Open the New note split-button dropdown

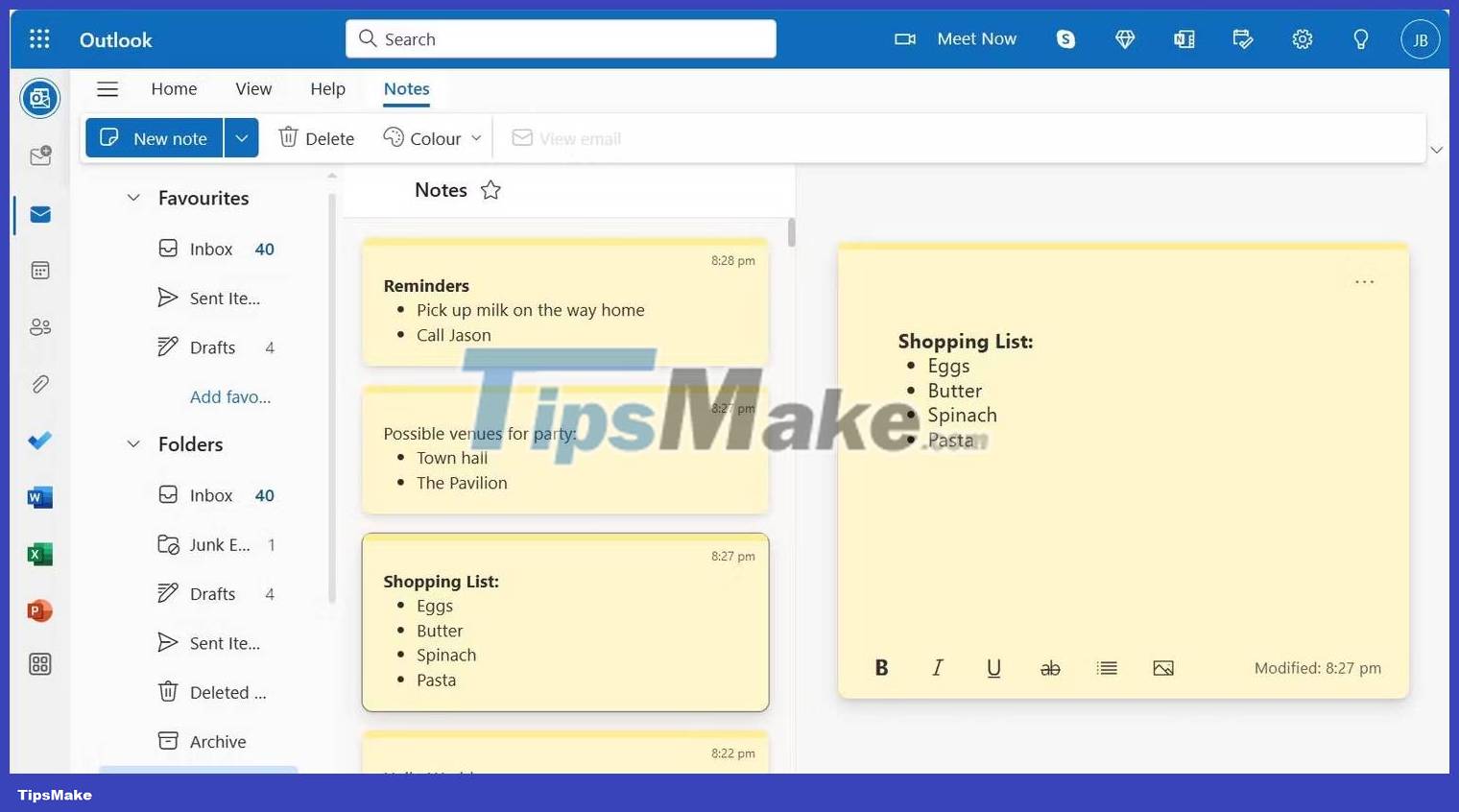(241, 137)
